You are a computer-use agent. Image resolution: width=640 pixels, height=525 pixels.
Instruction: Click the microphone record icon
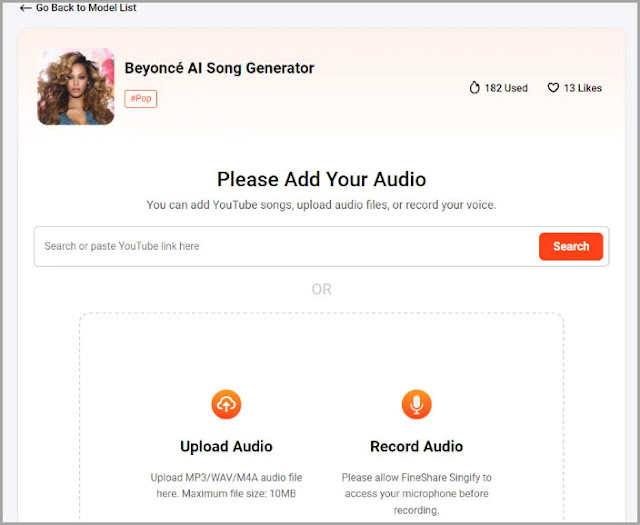(x=416, y=405)
